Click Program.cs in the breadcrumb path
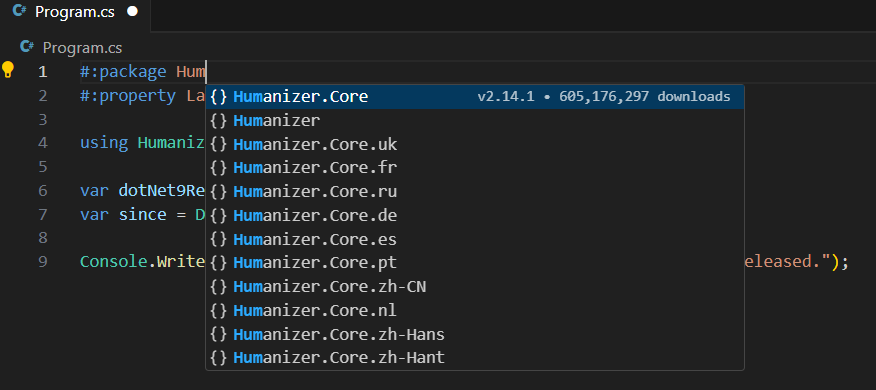 point(82,47)
